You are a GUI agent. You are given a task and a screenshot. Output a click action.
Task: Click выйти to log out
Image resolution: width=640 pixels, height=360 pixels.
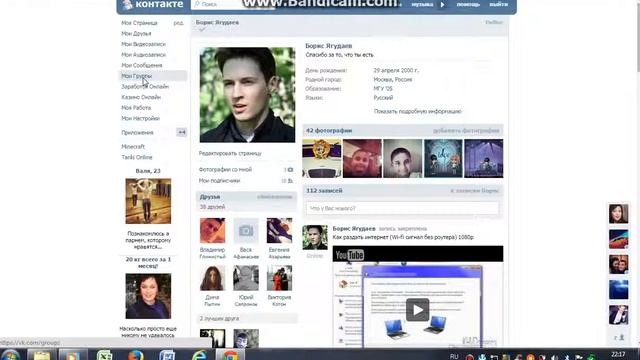tap(498, 4)
